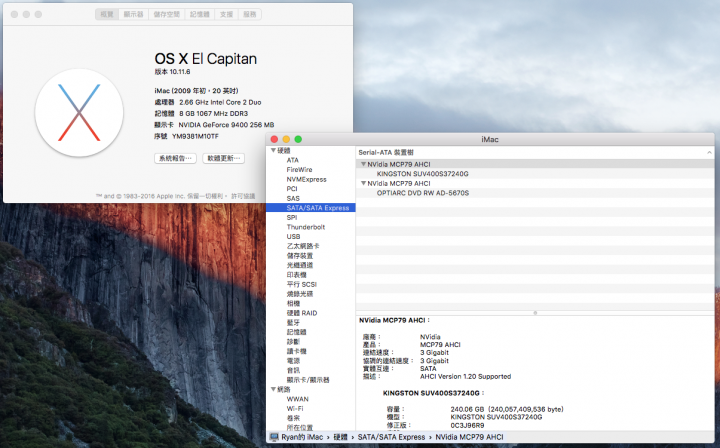Select 平行 SCSI in the sidebar
This screenshot has width=720, height=448.
(302, 285)
